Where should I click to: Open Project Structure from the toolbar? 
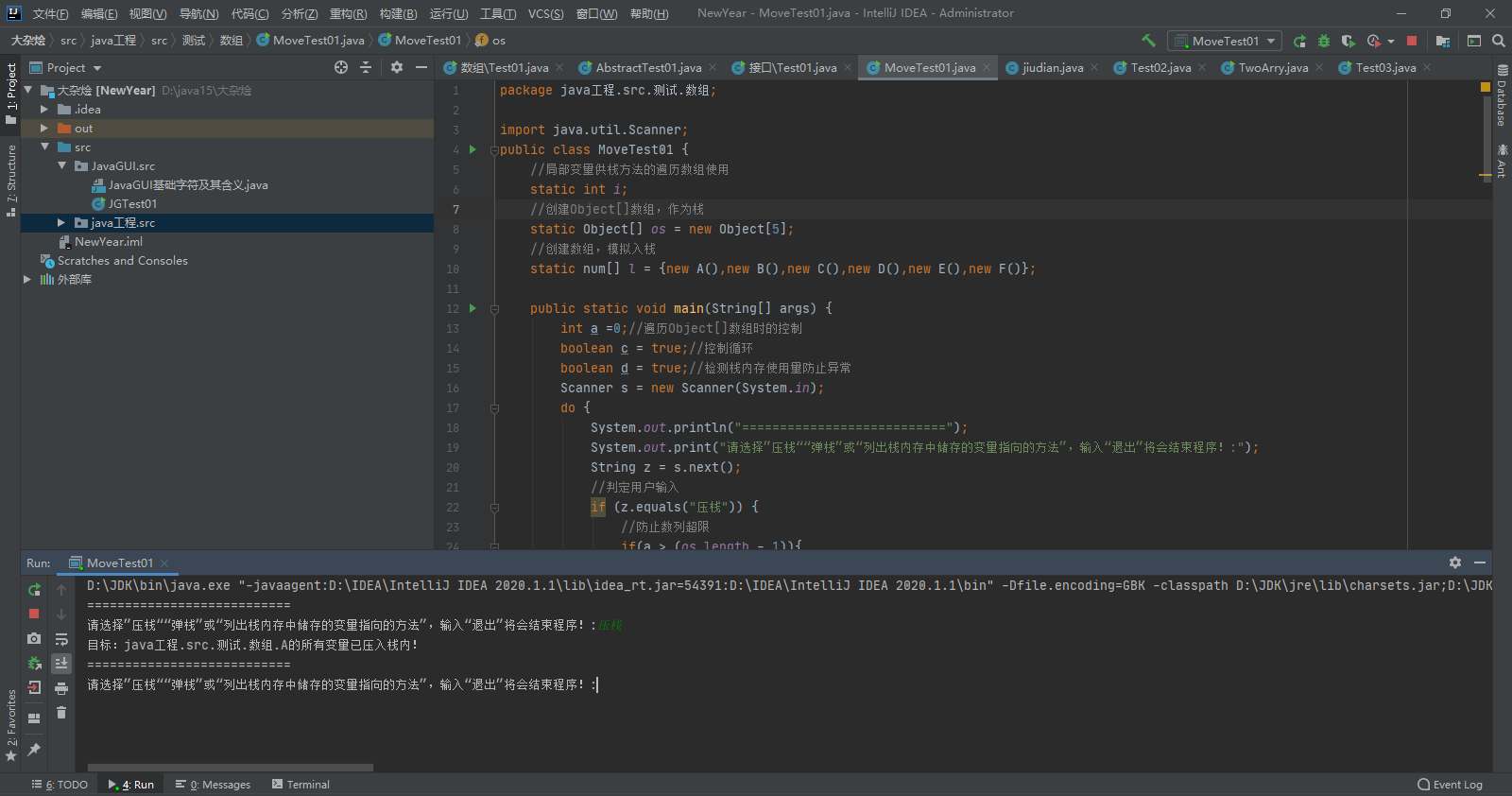(1442, 41)
